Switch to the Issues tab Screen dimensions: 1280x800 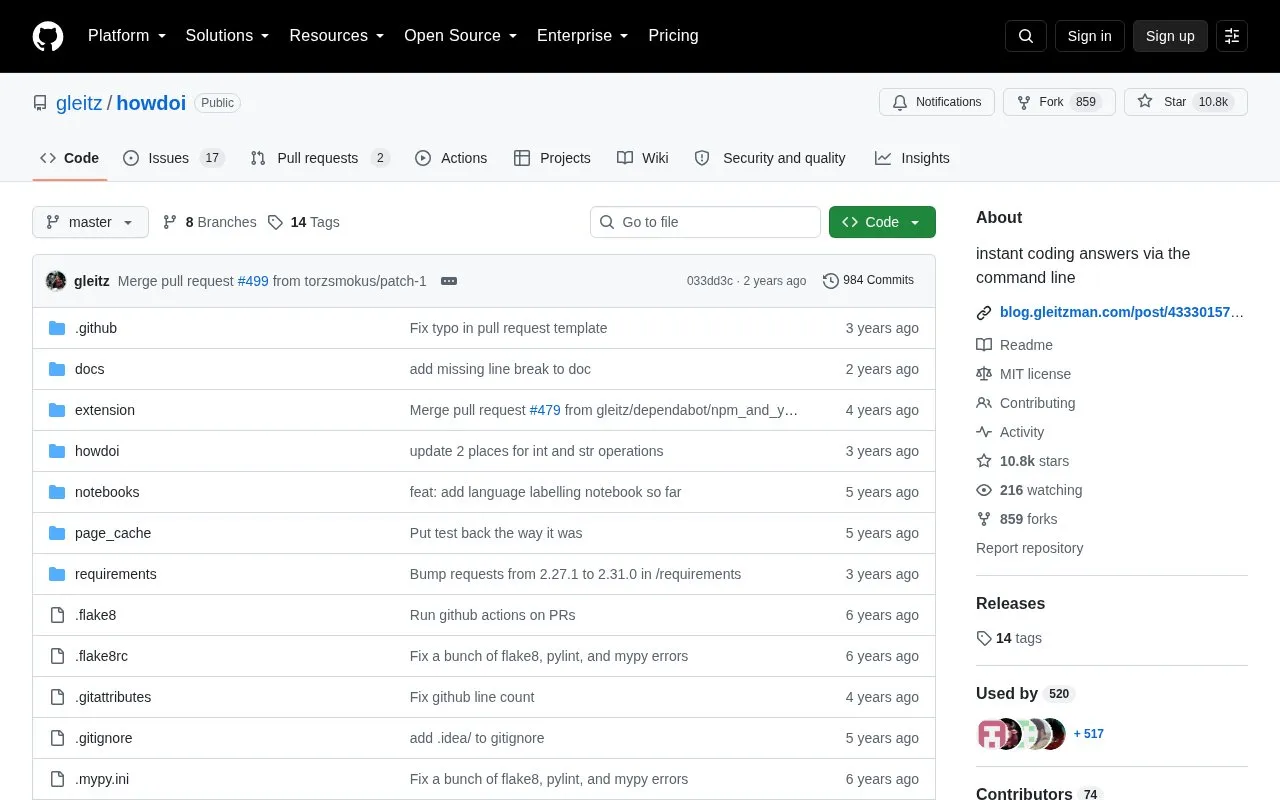(x=174, y=158)
